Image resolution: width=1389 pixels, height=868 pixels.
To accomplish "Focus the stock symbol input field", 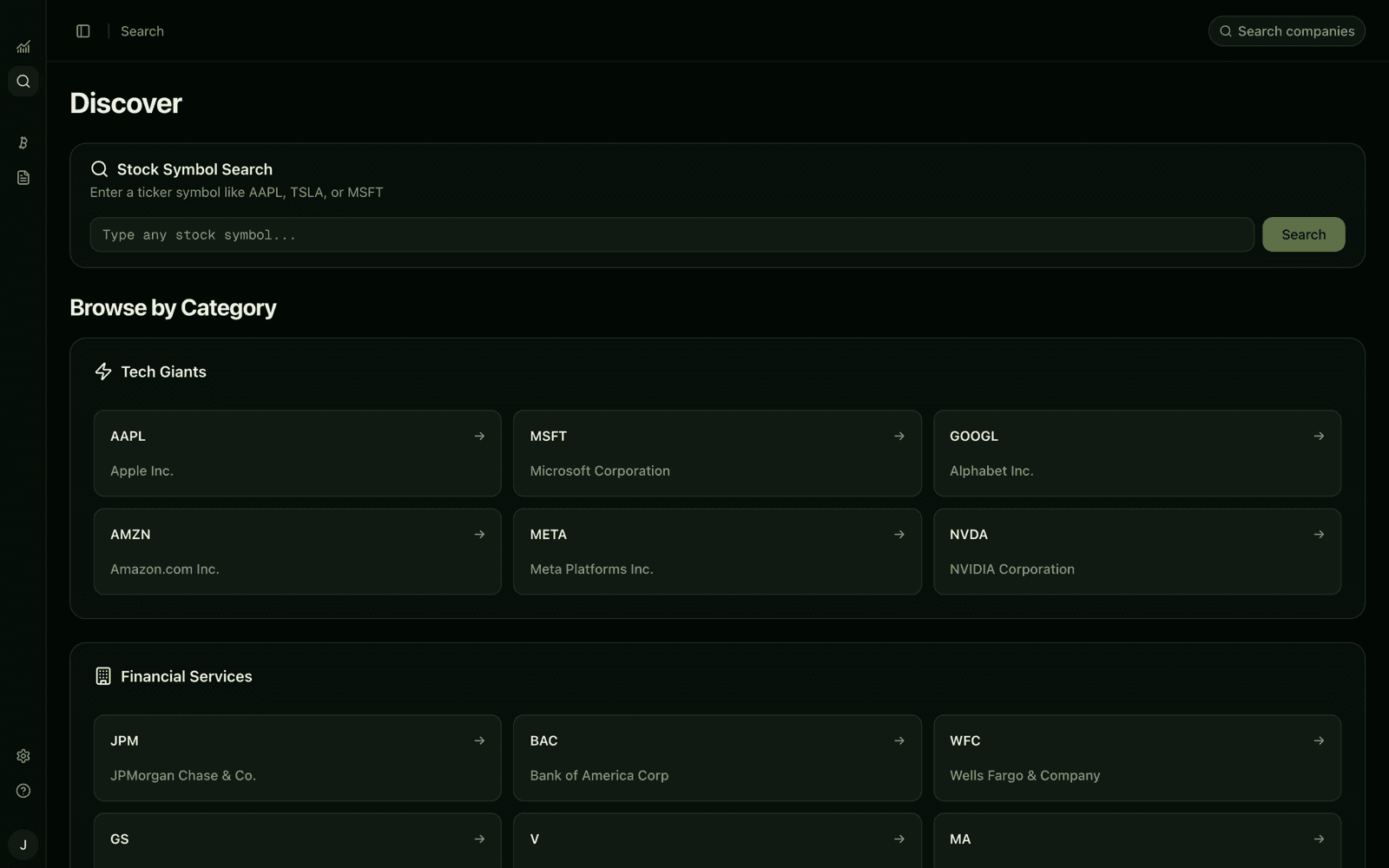I will point(672,234).
